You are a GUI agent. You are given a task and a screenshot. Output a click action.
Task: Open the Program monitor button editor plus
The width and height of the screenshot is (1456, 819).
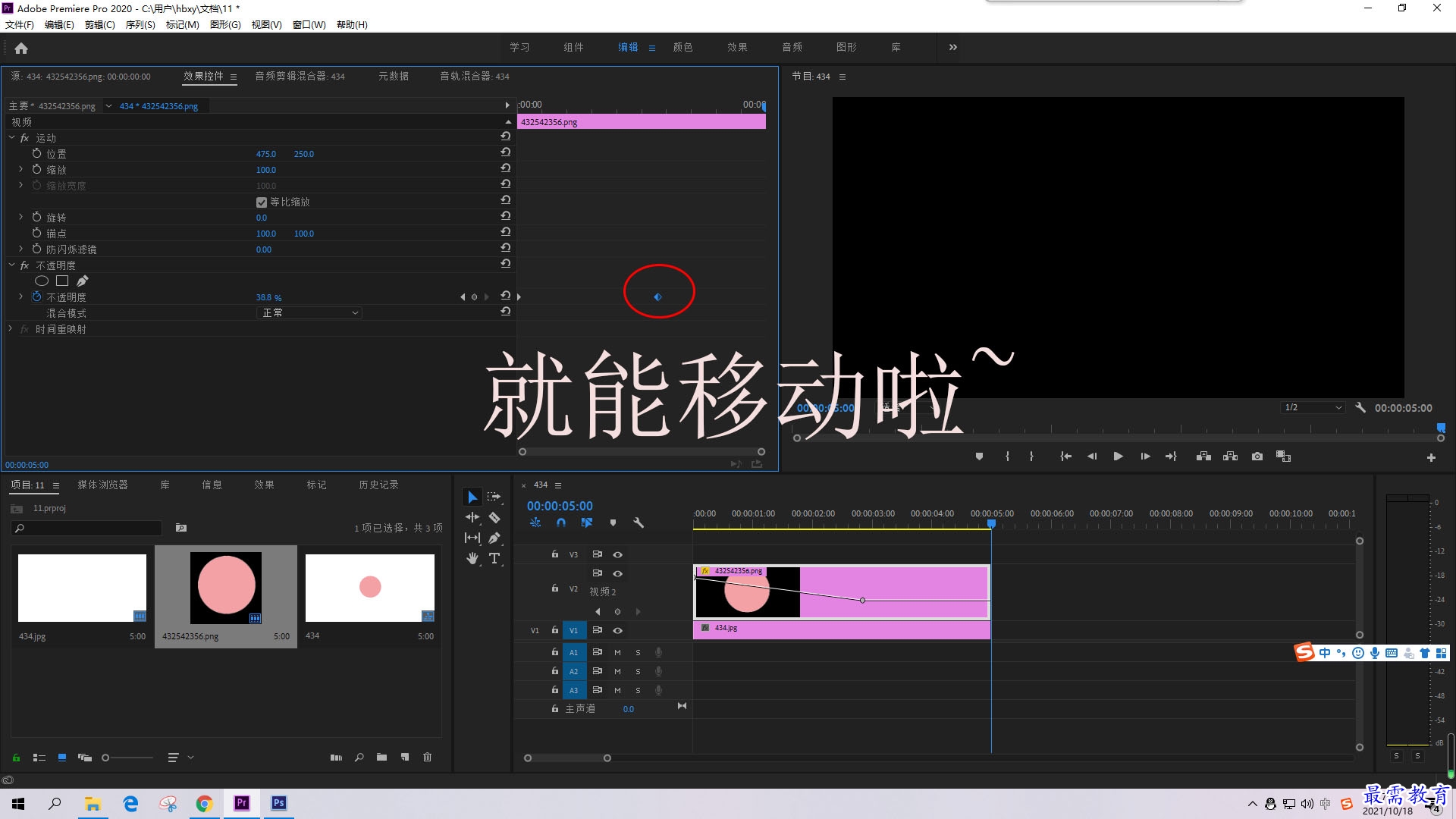pos(1431,457)
